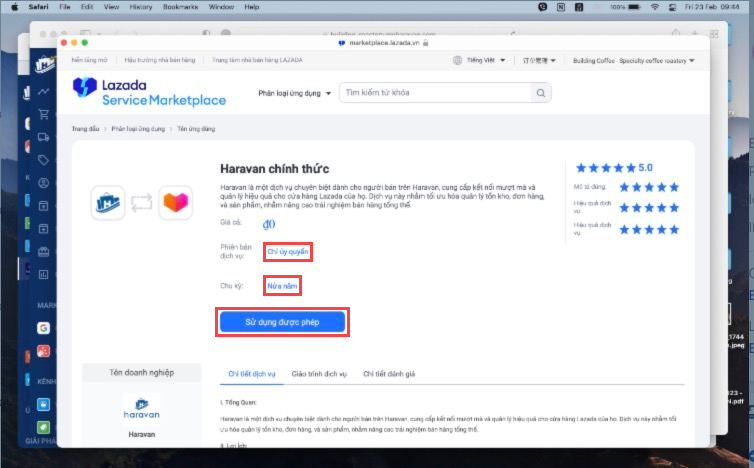Viewport: 754px width, 468px height.
Task: Open the green app icon in Haravan sidebar
Action: click(x=43, y=427)
